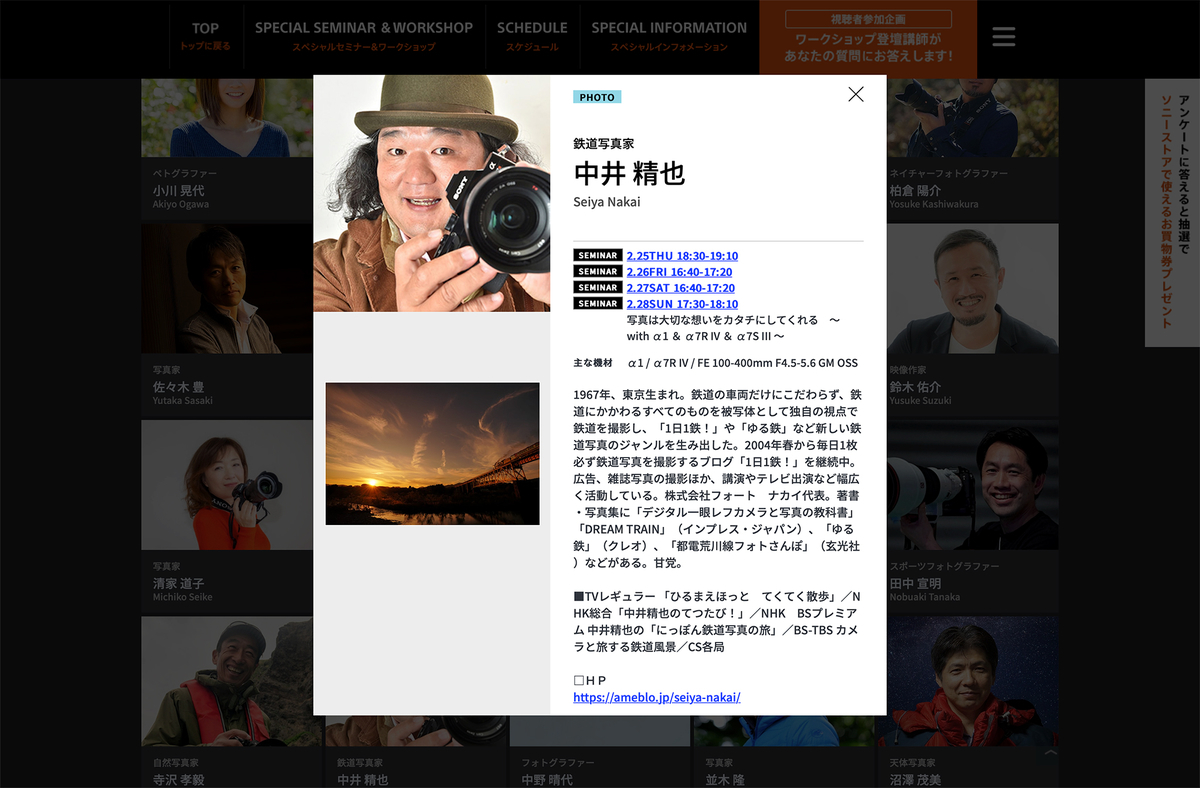Open seminar link 2.28SUN 17:30-18:10
Viewport: 1200px width, 788px height.
coord(682,304)
